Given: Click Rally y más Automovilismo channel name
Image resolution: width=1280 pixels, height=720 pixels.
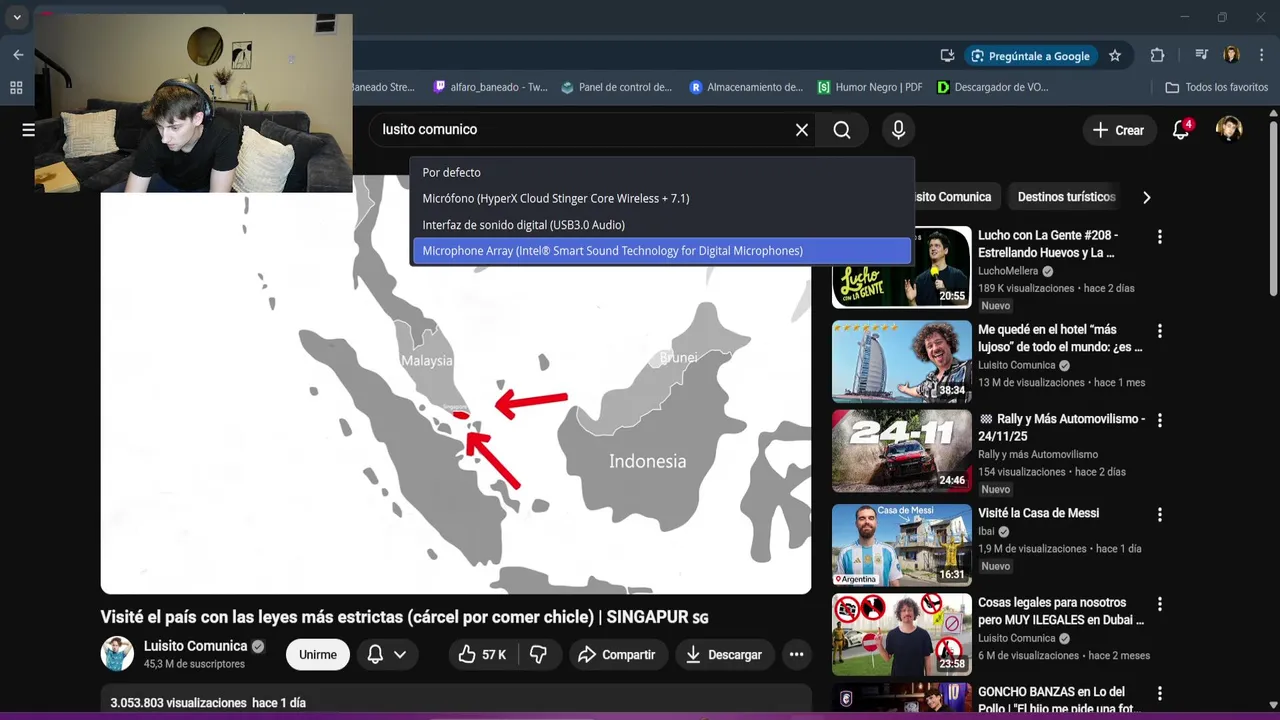Looking at the screenshot, I should pos(1038,454).
